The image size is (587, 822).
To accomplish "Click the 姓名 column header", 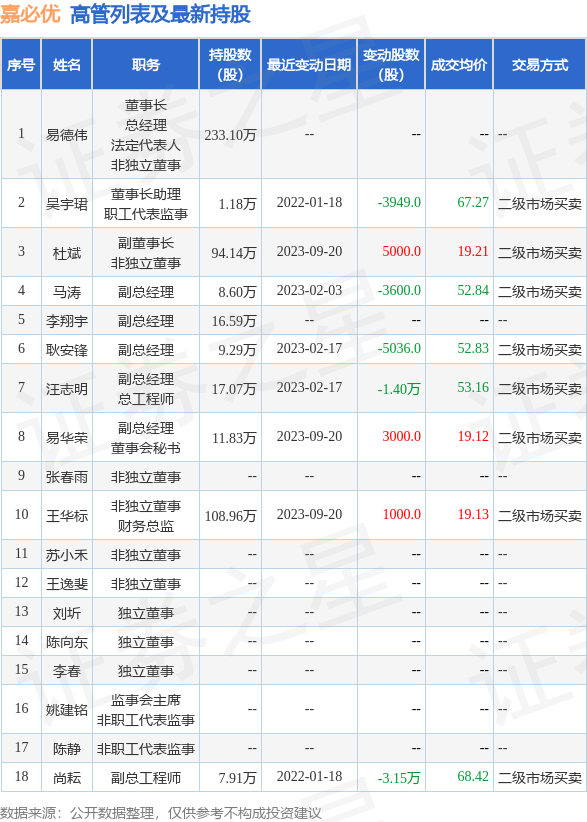I will (x=67, y=65).
